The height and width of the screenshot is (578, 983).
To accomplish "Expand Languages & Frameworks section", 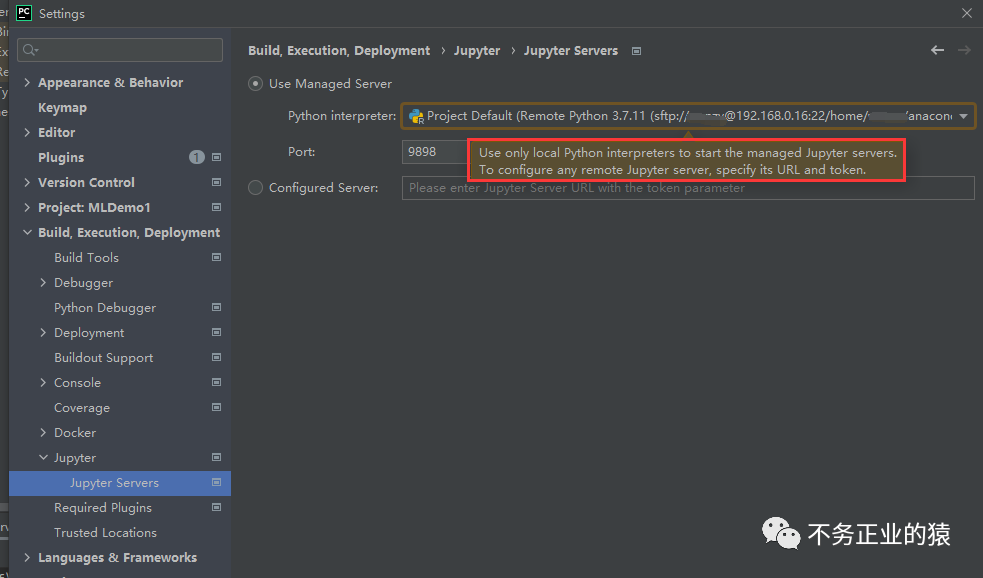I will pos(27,557).
